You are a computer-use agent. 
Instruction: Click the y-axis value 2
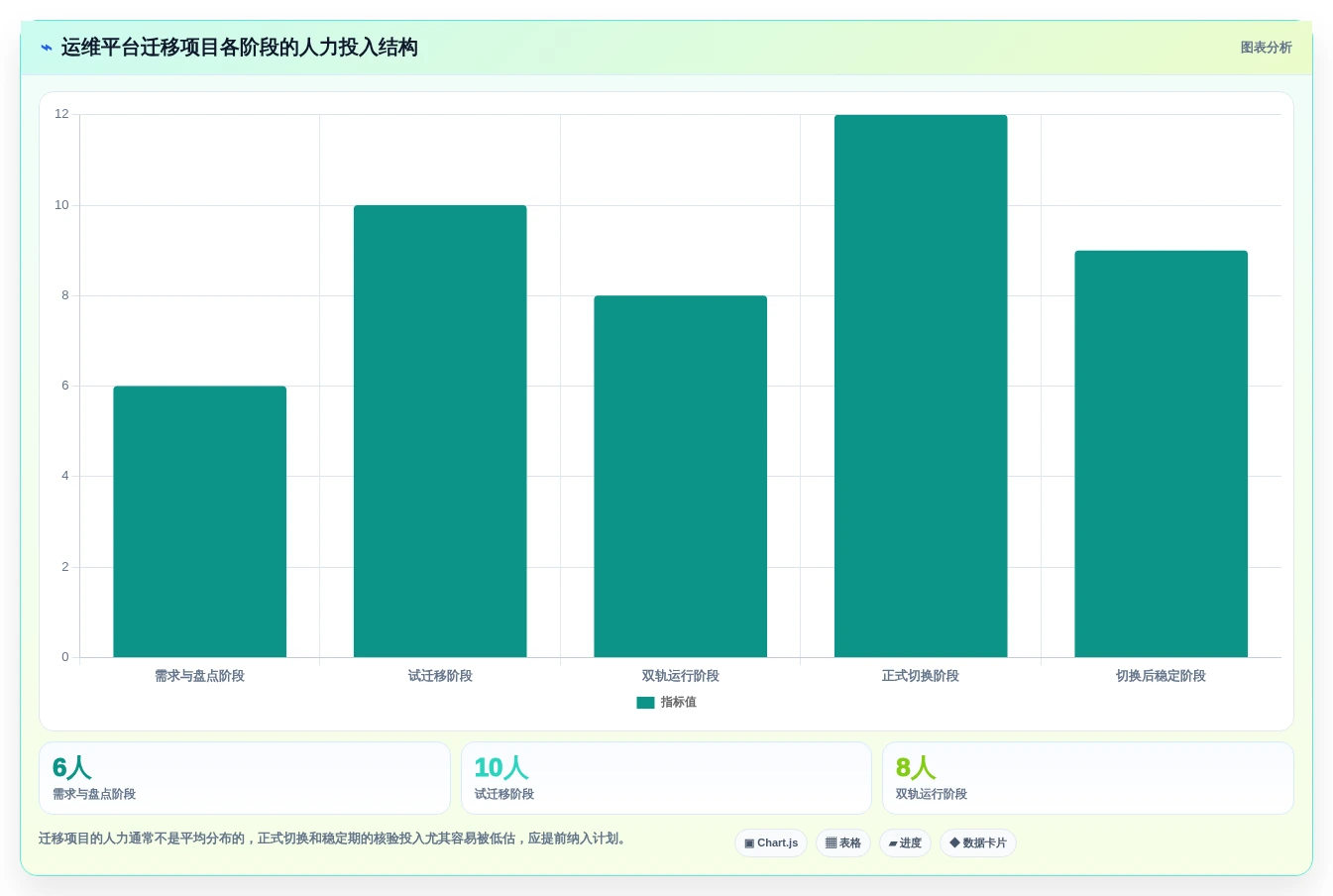65,567
